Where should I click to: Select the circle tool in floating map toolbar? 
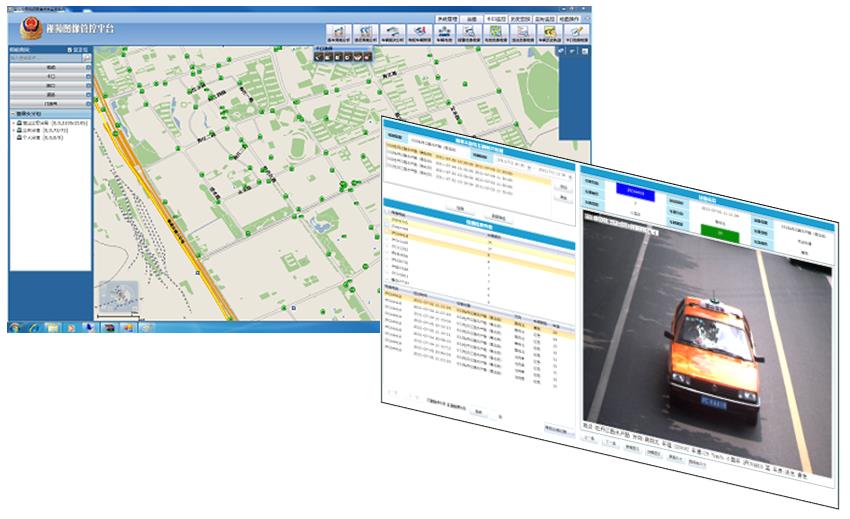click(347, 57)
